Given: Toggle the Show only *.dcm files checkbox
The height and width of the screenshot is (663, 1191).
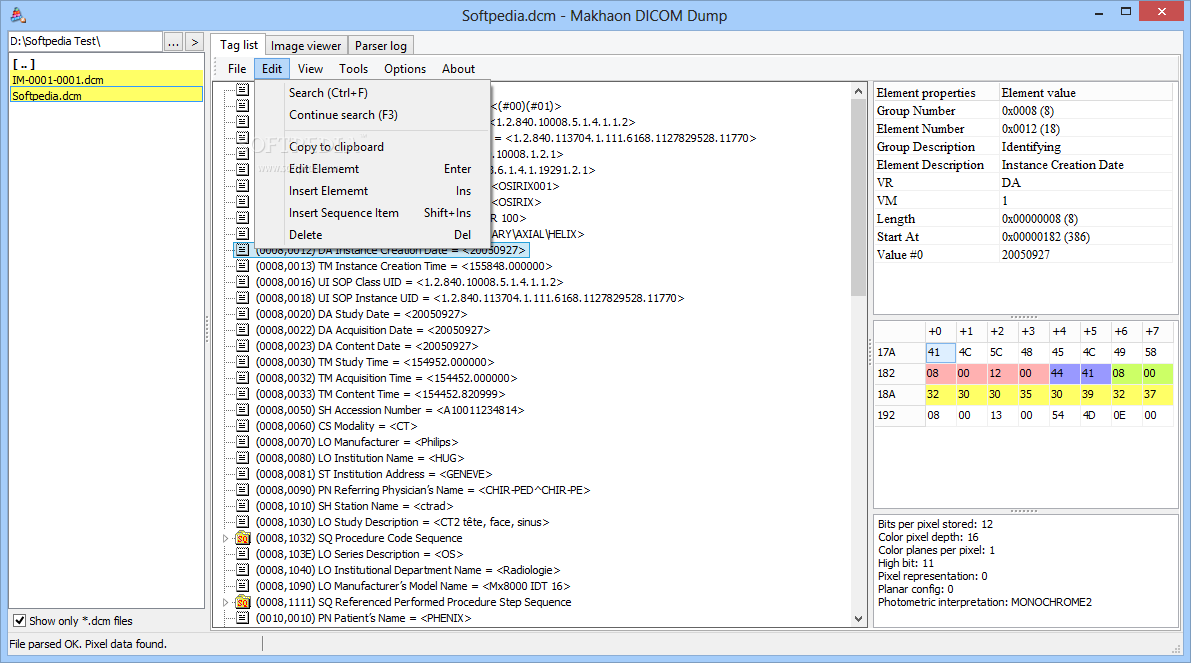Looking at the screenshot, I should [x=20, y=620].
